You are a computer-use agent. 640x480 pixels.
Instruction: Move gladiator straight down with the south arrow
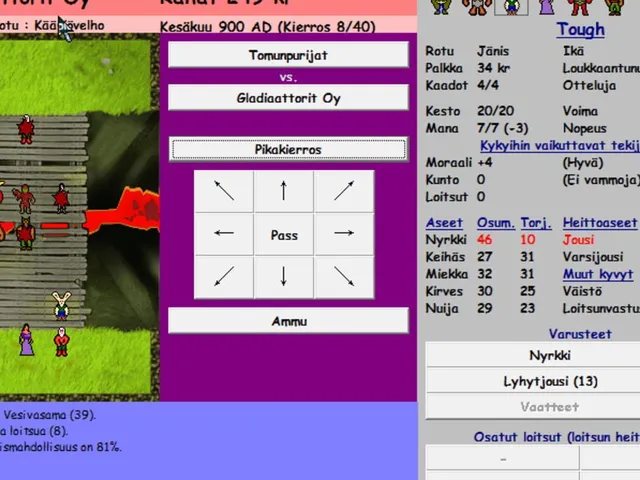284,277
